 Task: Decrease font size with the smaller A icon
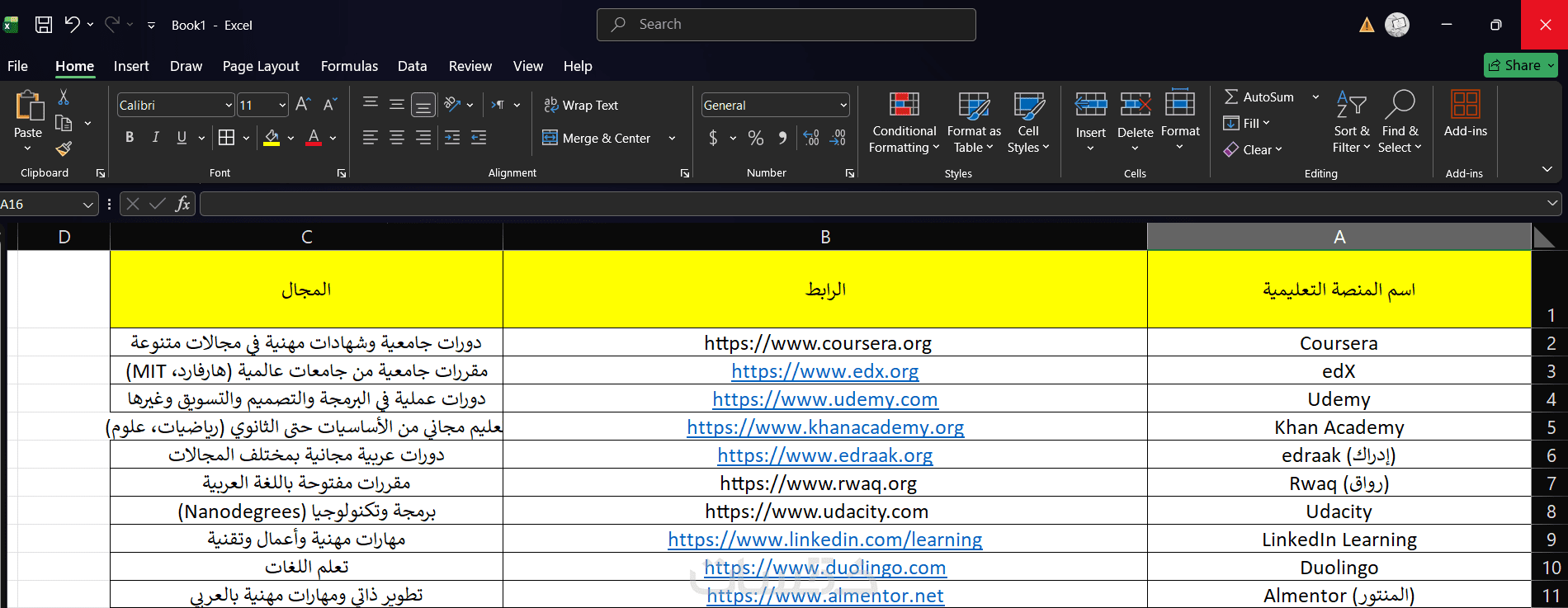tap(329, 105)
